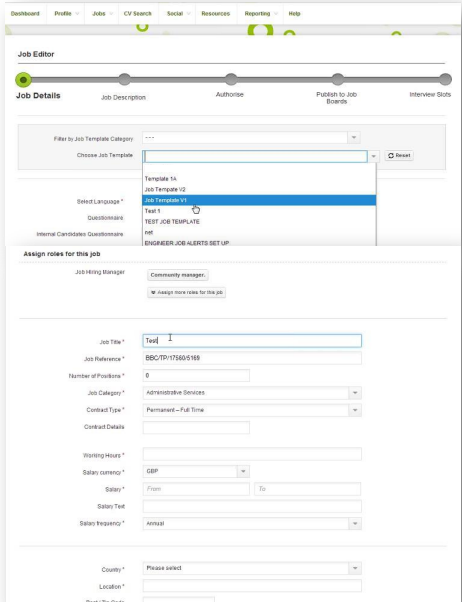Open the Contract Type dropdown
Screen dimensions: 462x602
pyautogui.click(x=252, y=410)
